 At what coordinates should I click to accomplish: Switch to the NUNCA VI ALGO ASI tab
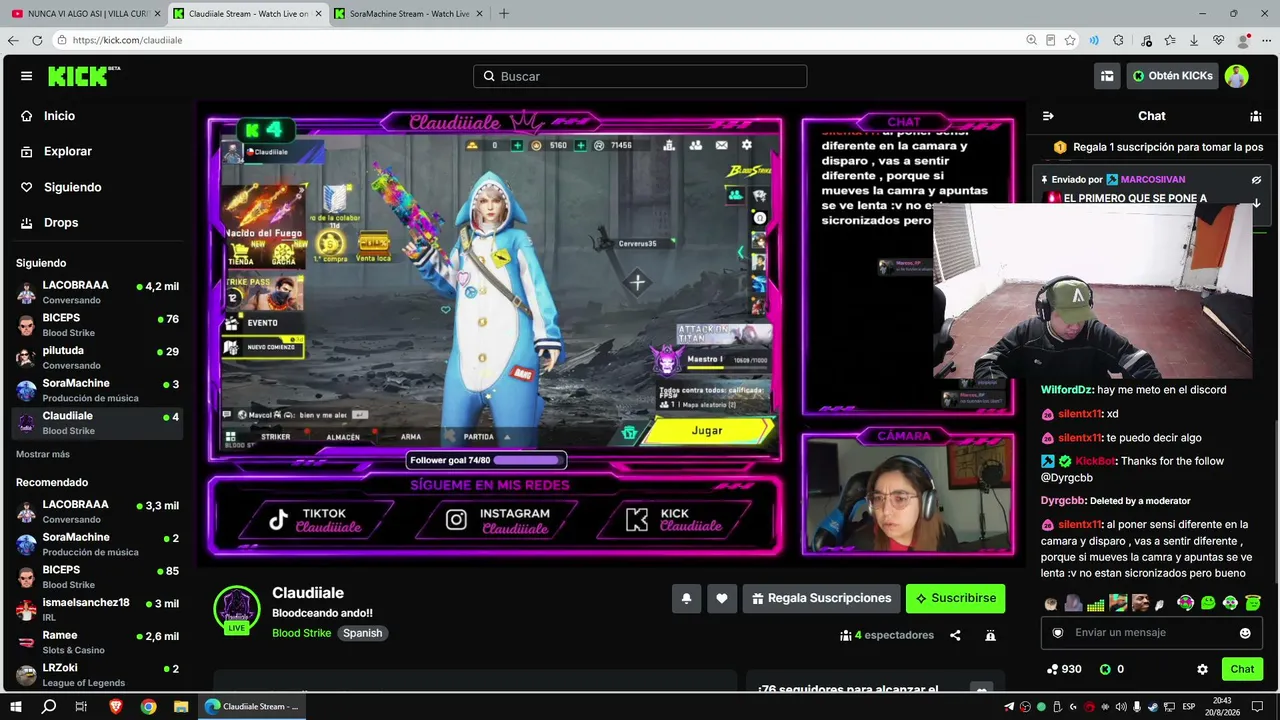pos(85,14)
